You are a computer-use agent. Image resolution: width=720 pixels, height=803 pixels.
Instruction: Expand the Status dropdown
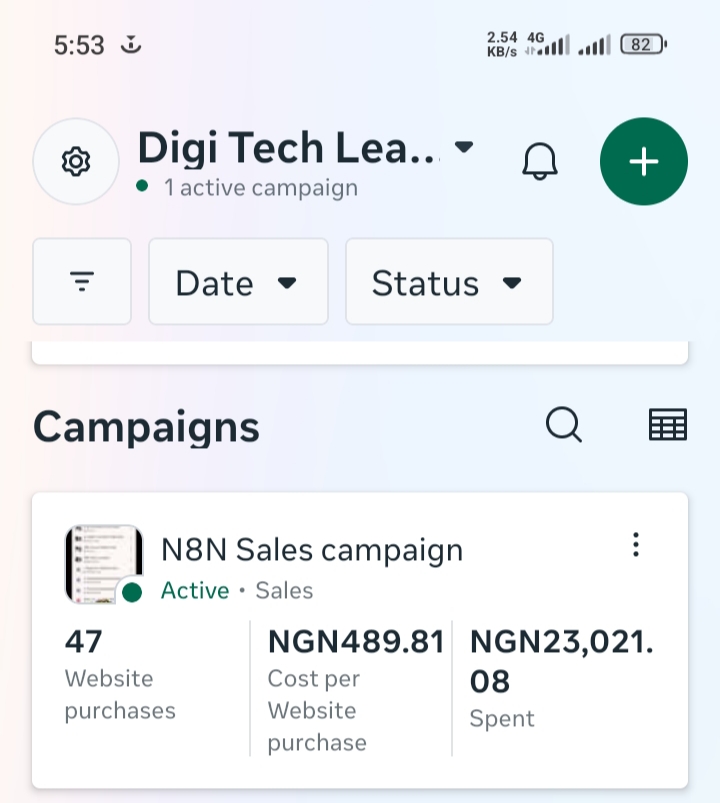(x=449, y=281)
